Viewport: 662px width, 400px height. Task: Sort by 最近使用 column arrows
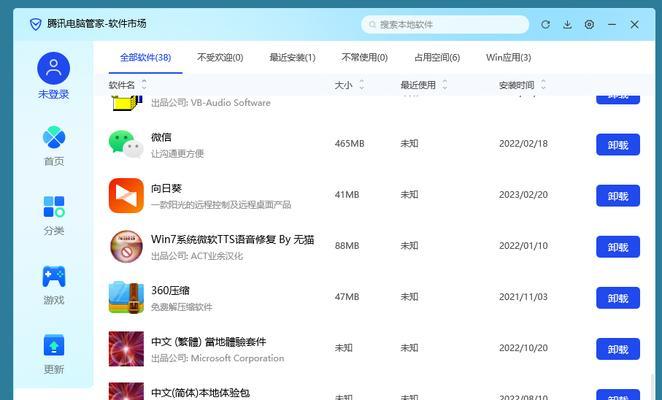445,84
